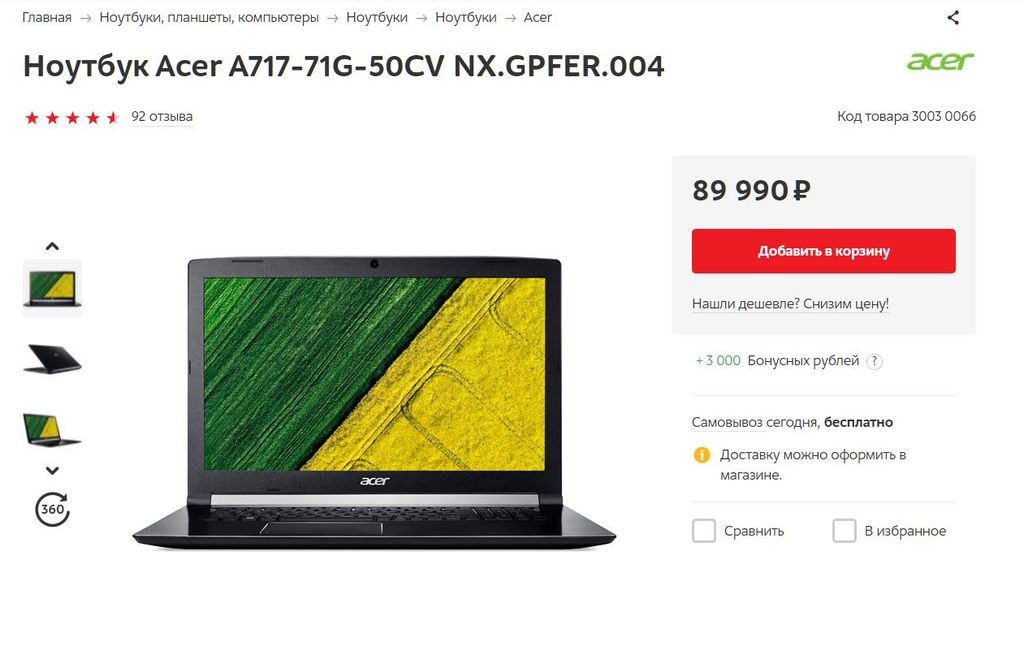
Task: Click the red star rating
Action: point(72,118)
